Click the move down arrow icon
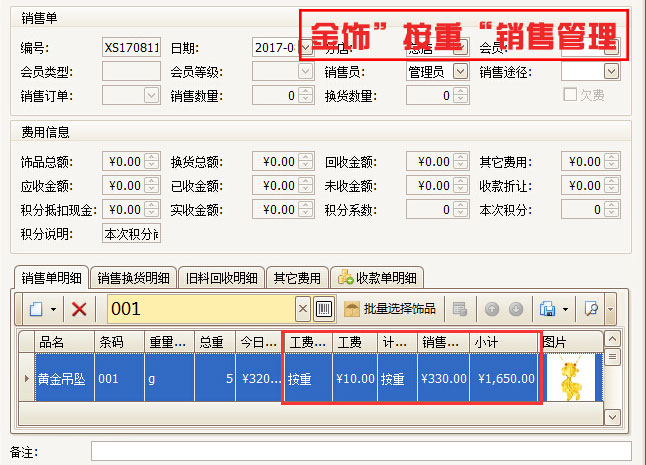Viewport: 646px width, 465px height. pyautogui.click(x=515, y=309)
